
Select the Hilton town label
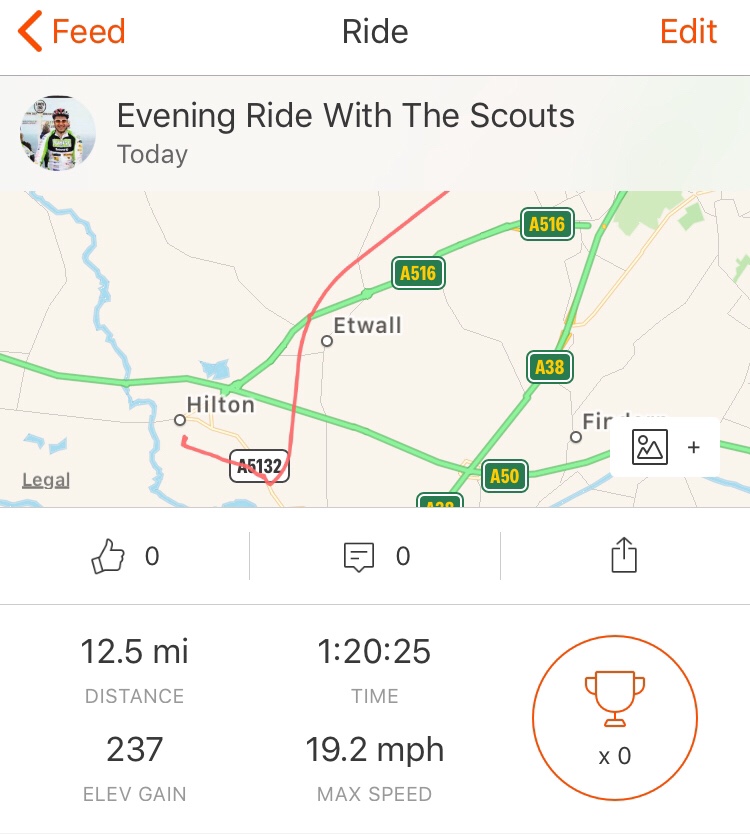point(220,405)
